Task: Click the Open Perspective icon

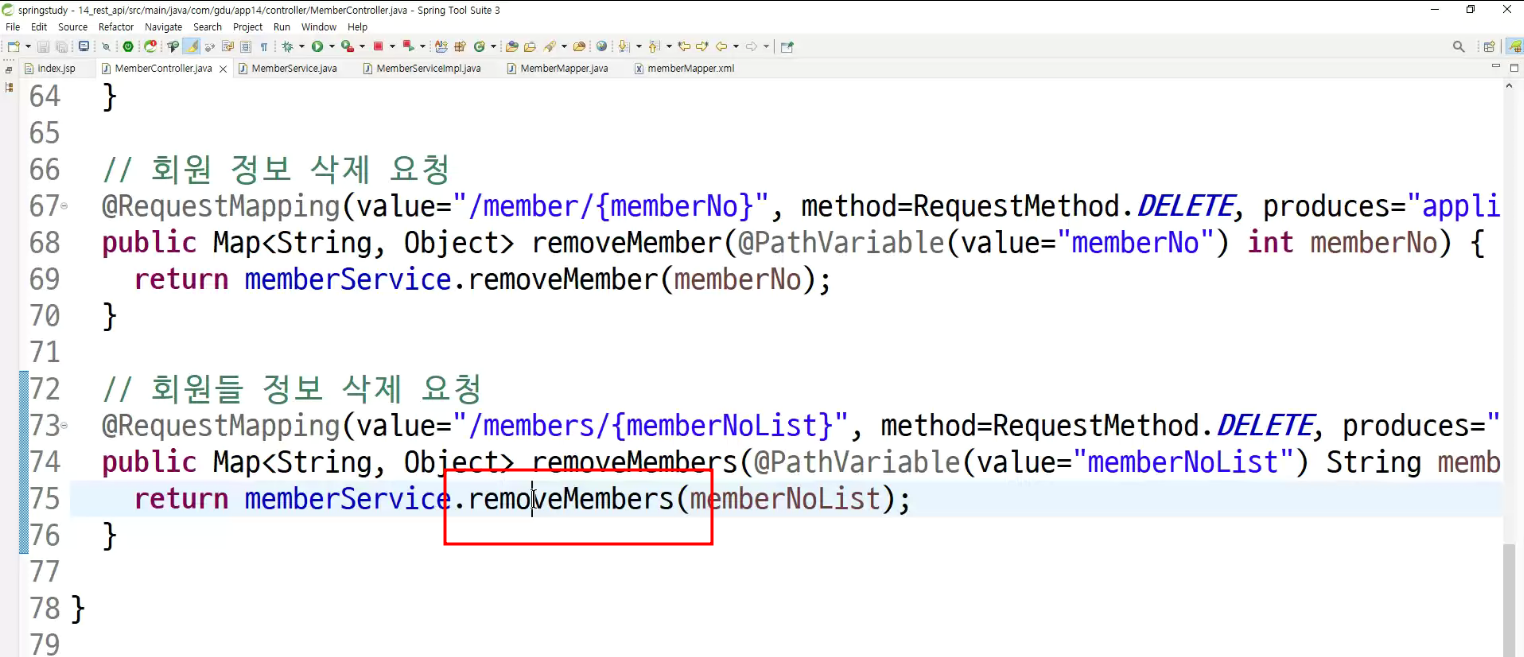Action: click(x=1489, y=46)
